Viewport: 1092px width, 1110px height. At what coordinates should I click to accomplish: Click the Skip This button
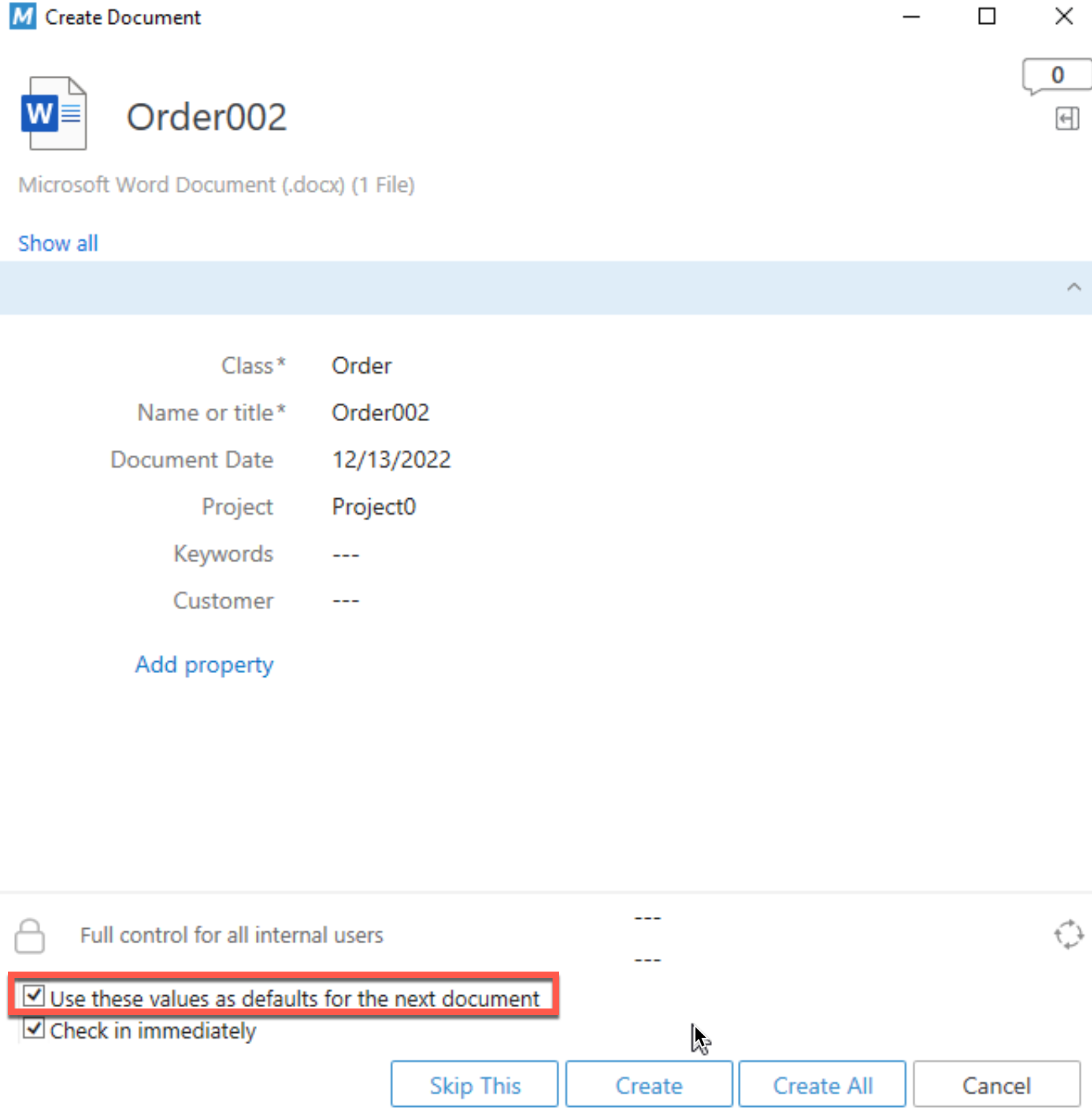tap(475, 1084)
